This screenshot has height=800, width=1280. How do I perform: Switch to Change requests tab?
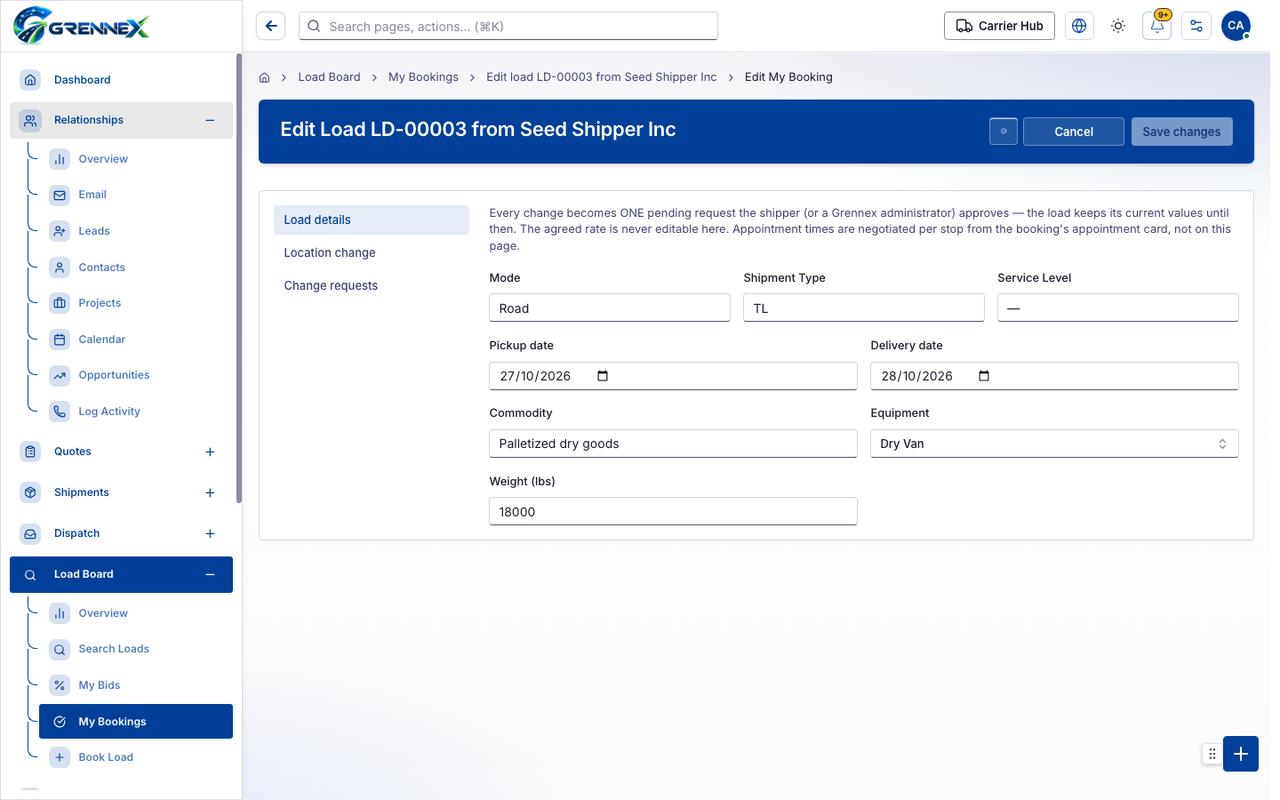[371, 286]
